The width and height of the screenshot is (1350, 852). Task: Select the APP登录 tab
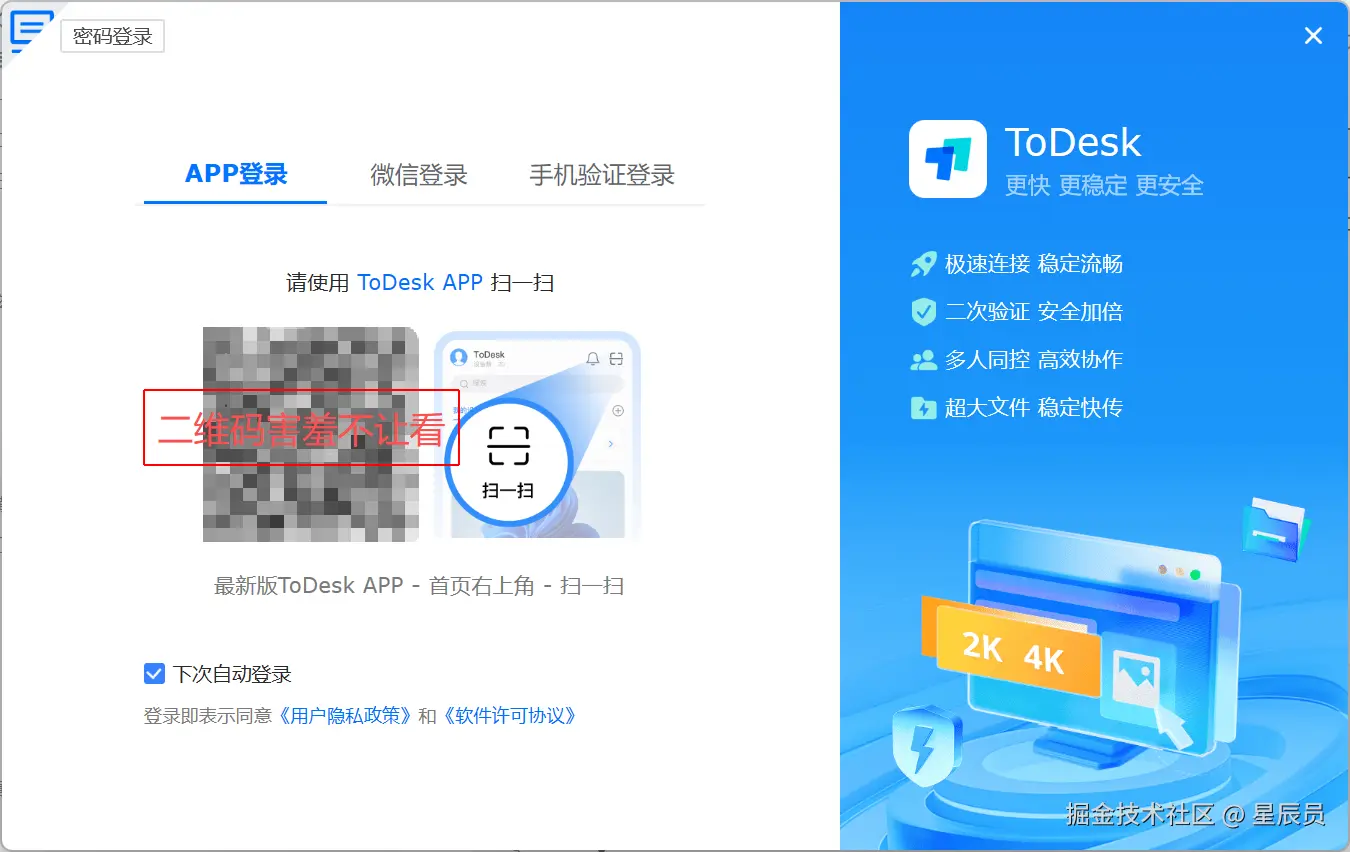point(236,174)
